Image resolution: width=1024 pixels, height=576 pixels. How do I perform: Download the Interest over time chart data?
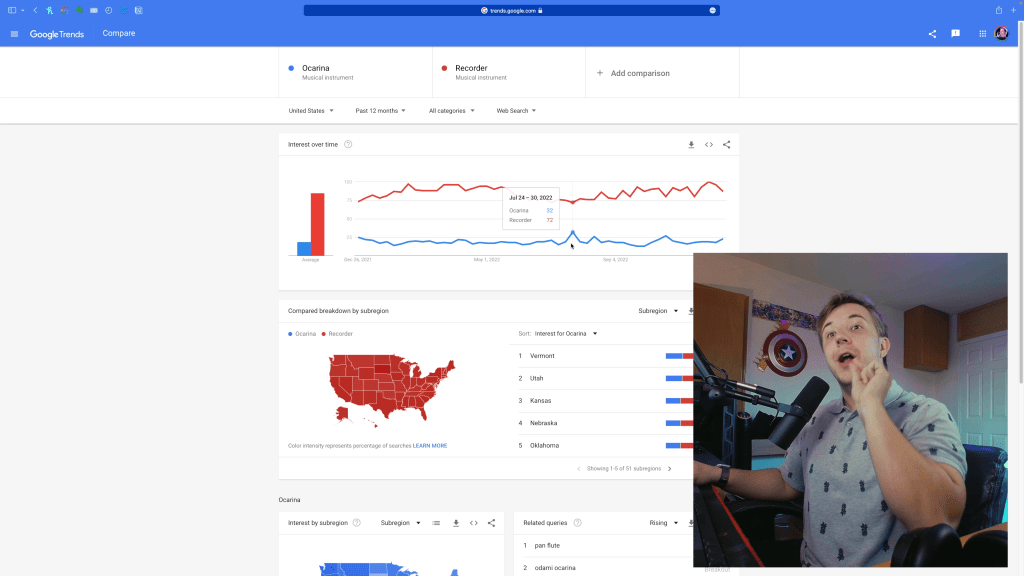[x=691, y=145]
